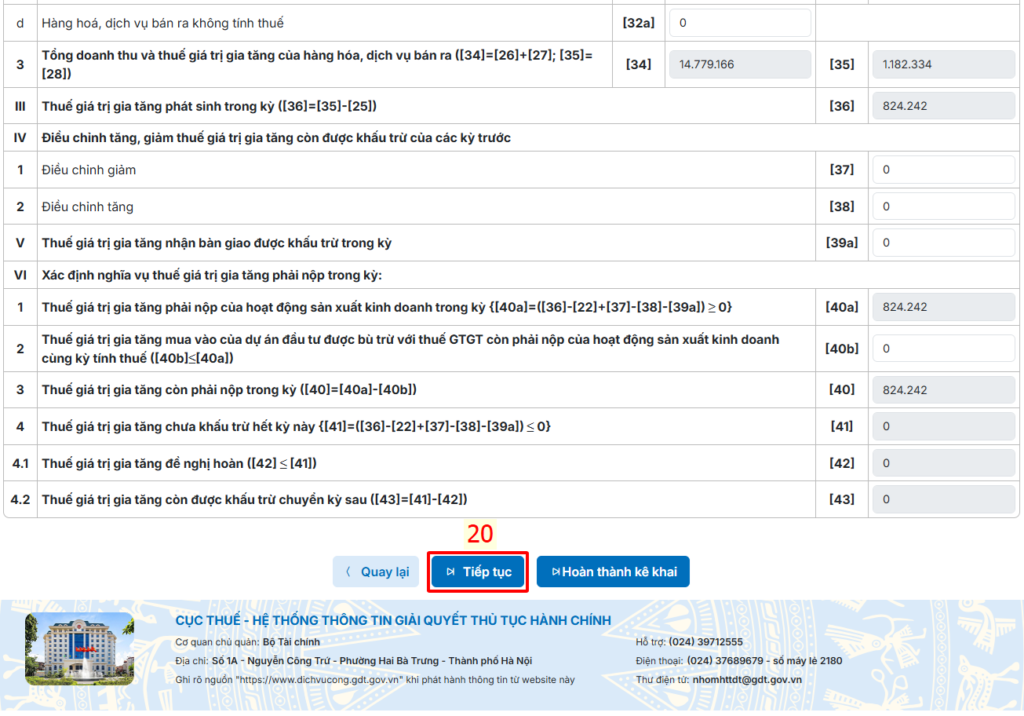The width and height of the screenshot is (1024, 716).
Task: Select the [42] VAT refund request field
Action: (x=943, y=463)
